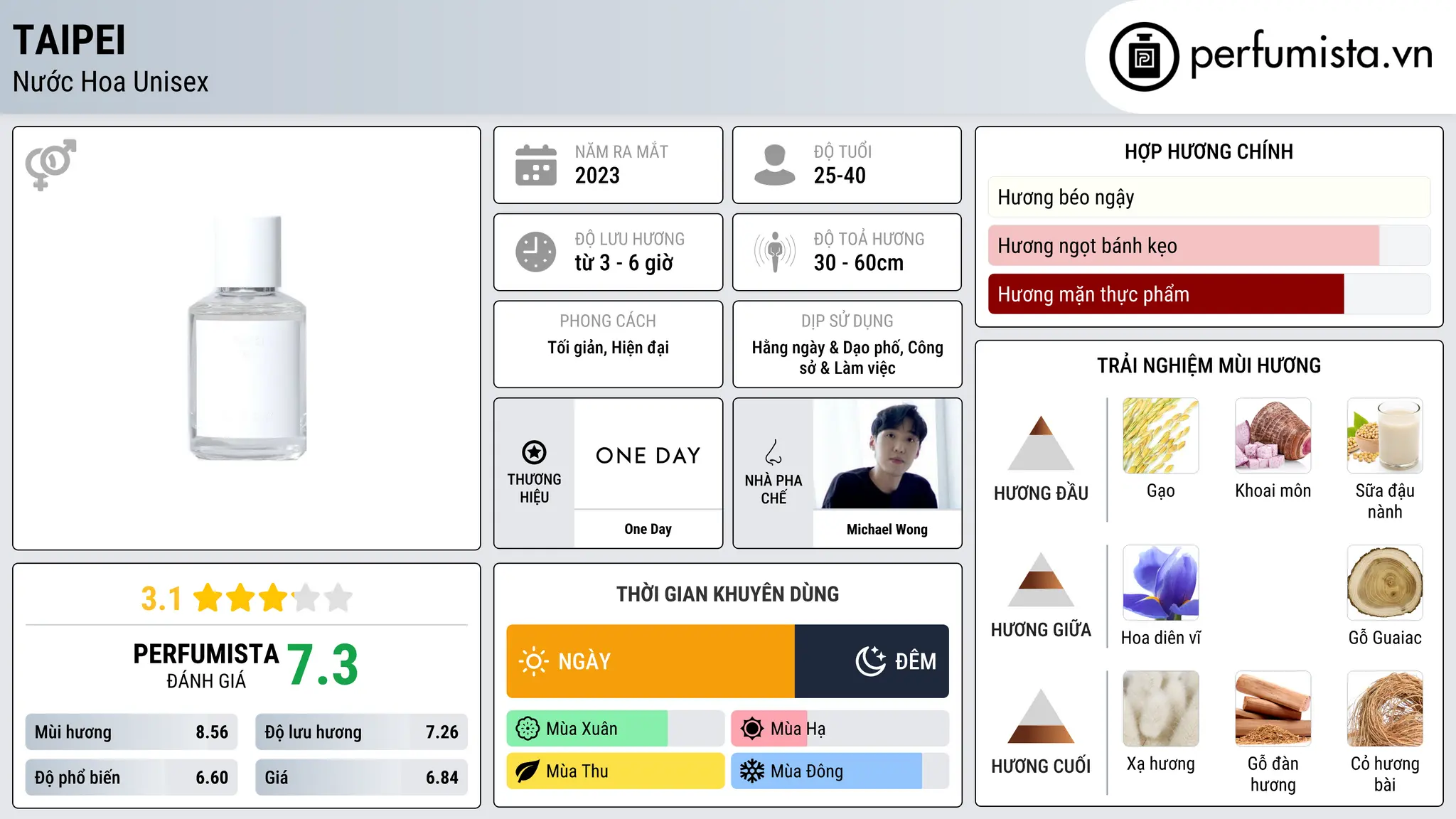
Task: Click the Hương ngọt bánh kẹo accord bar
Action: [1209, 245]
